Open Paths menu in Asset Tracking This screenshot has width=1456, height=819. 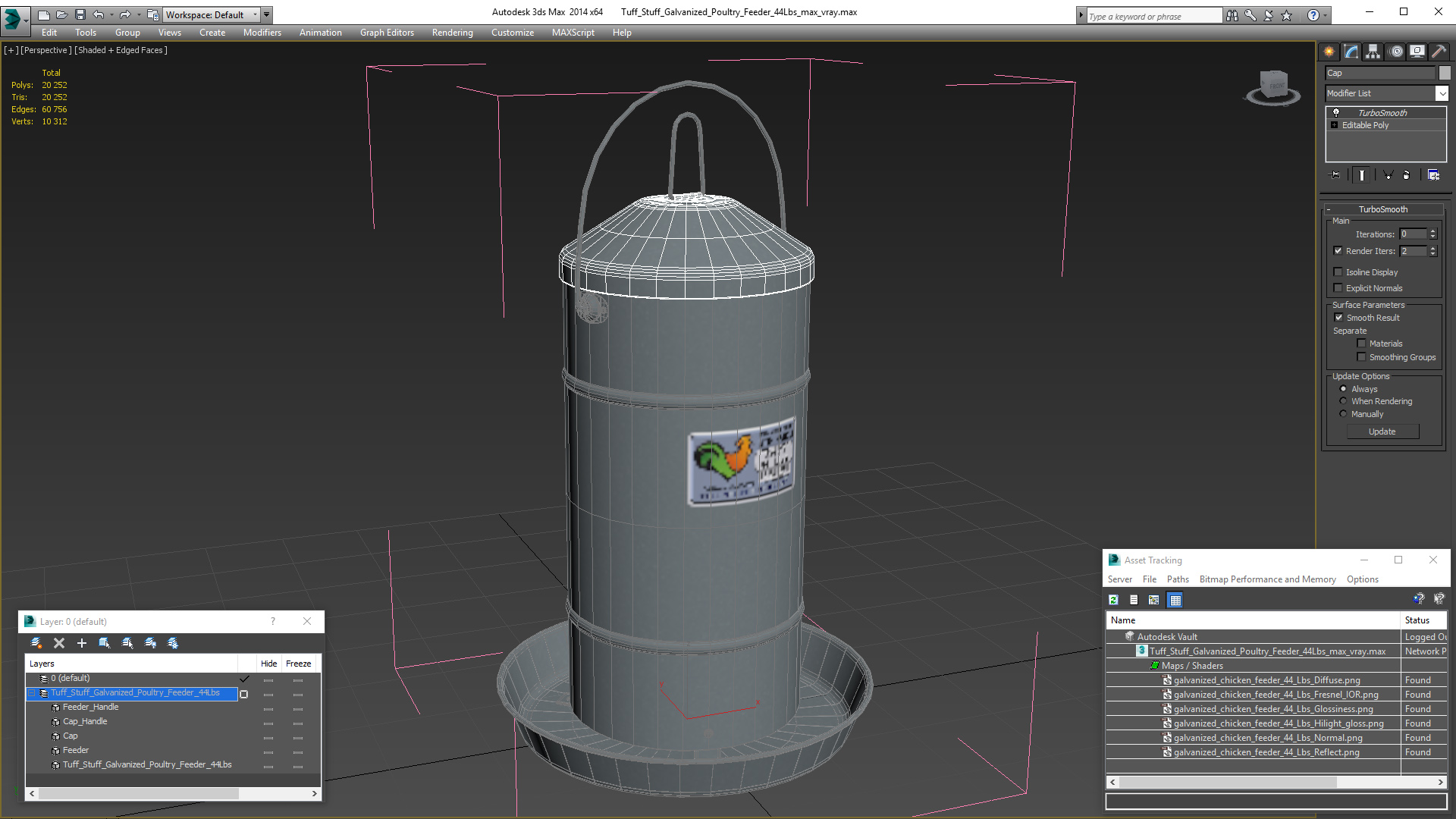[1177, 579]
